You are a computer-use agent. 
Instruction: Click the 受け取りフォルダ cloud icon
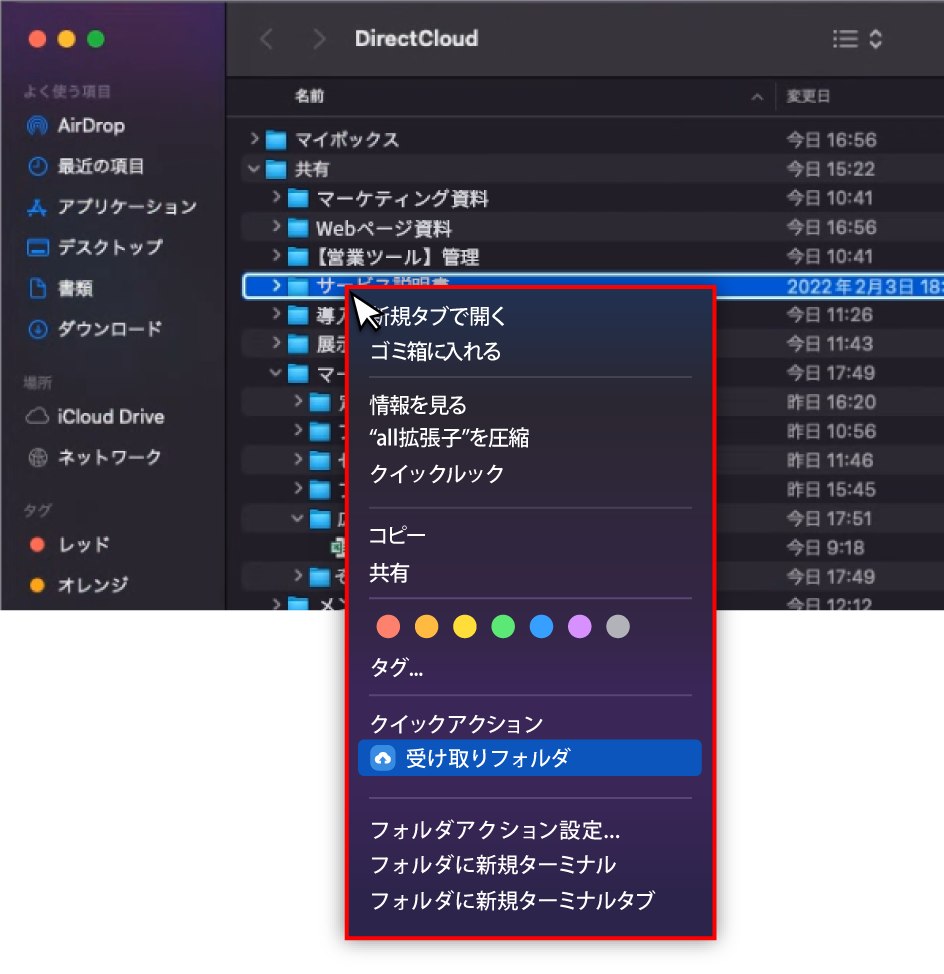(x=383, y=758)
